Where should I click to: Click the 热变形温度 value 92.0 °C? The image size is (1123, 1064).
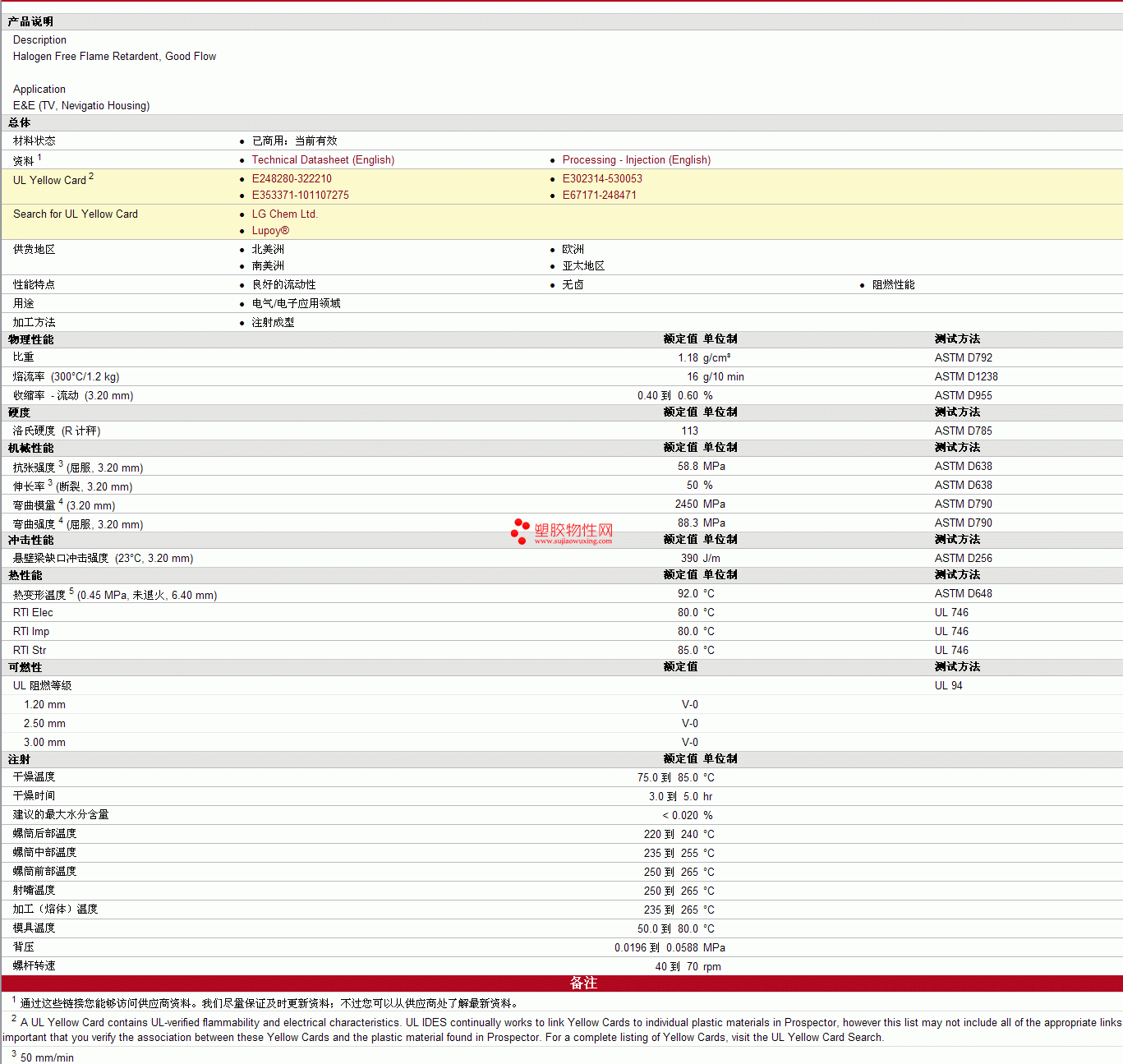click(x=696, y=594)
